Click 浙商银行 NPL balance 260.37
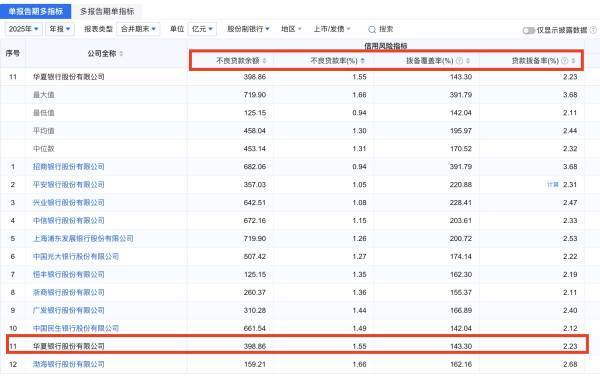This screenshot has width=600, height=382. (x=255, y=293)
